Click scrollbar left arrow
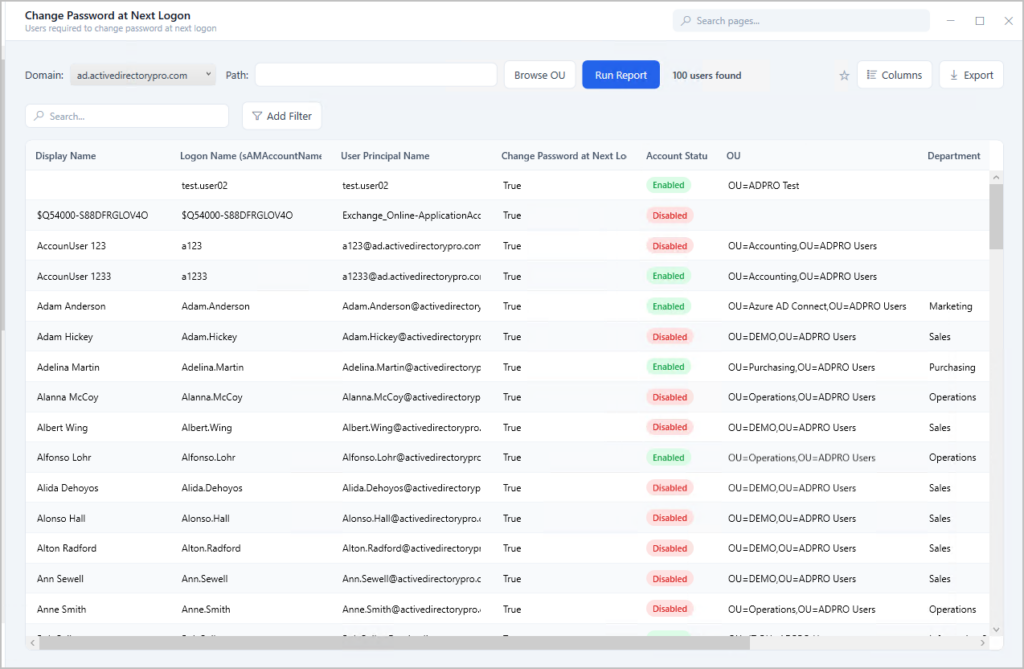Viewport: 1024px width, 669px height. point(33,643)
